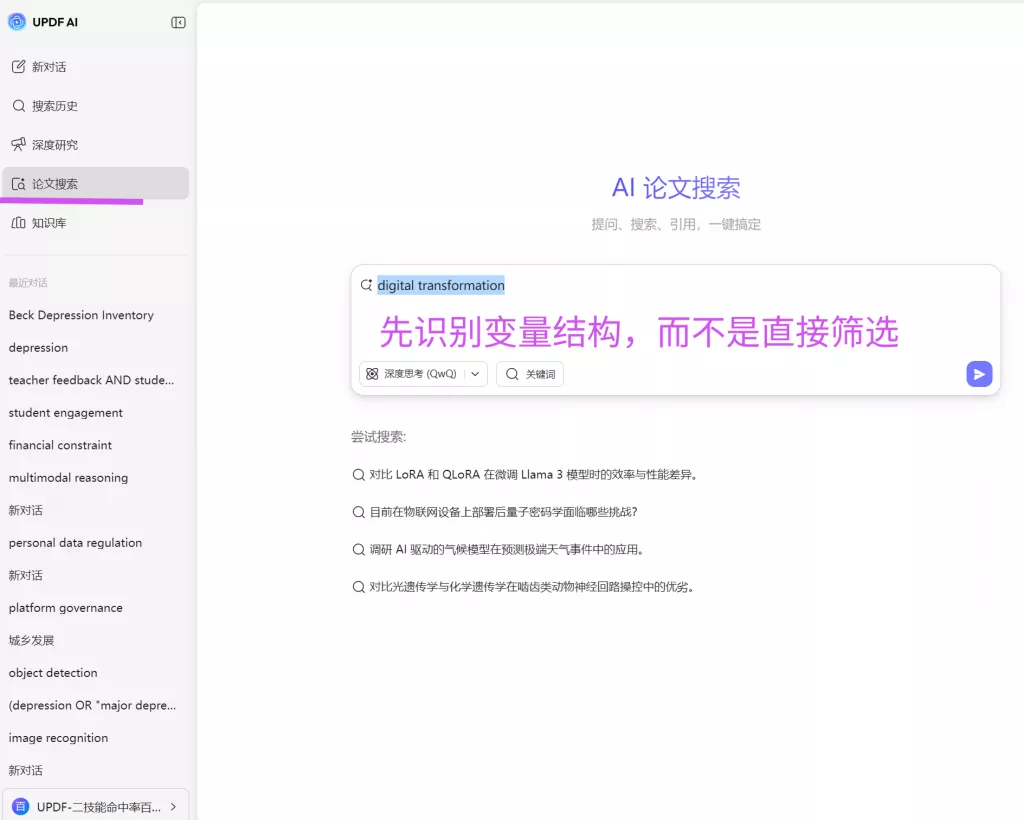The width and height of the screenshot is (1024, 820).
Task: Enable deep thinking by clicking its brain icon
Action: coord(373,374)
